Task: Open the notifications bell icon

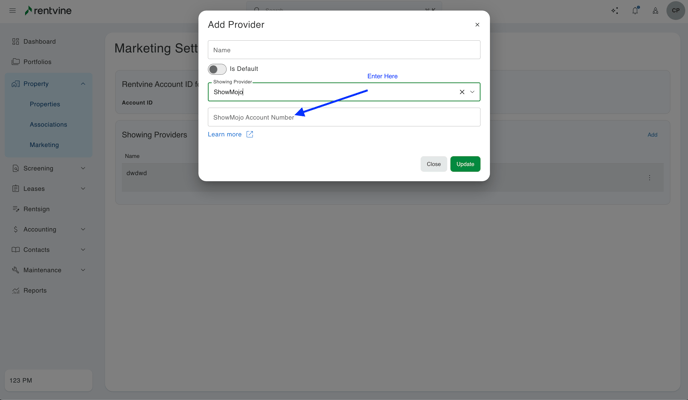Action: tap(635, 11)
